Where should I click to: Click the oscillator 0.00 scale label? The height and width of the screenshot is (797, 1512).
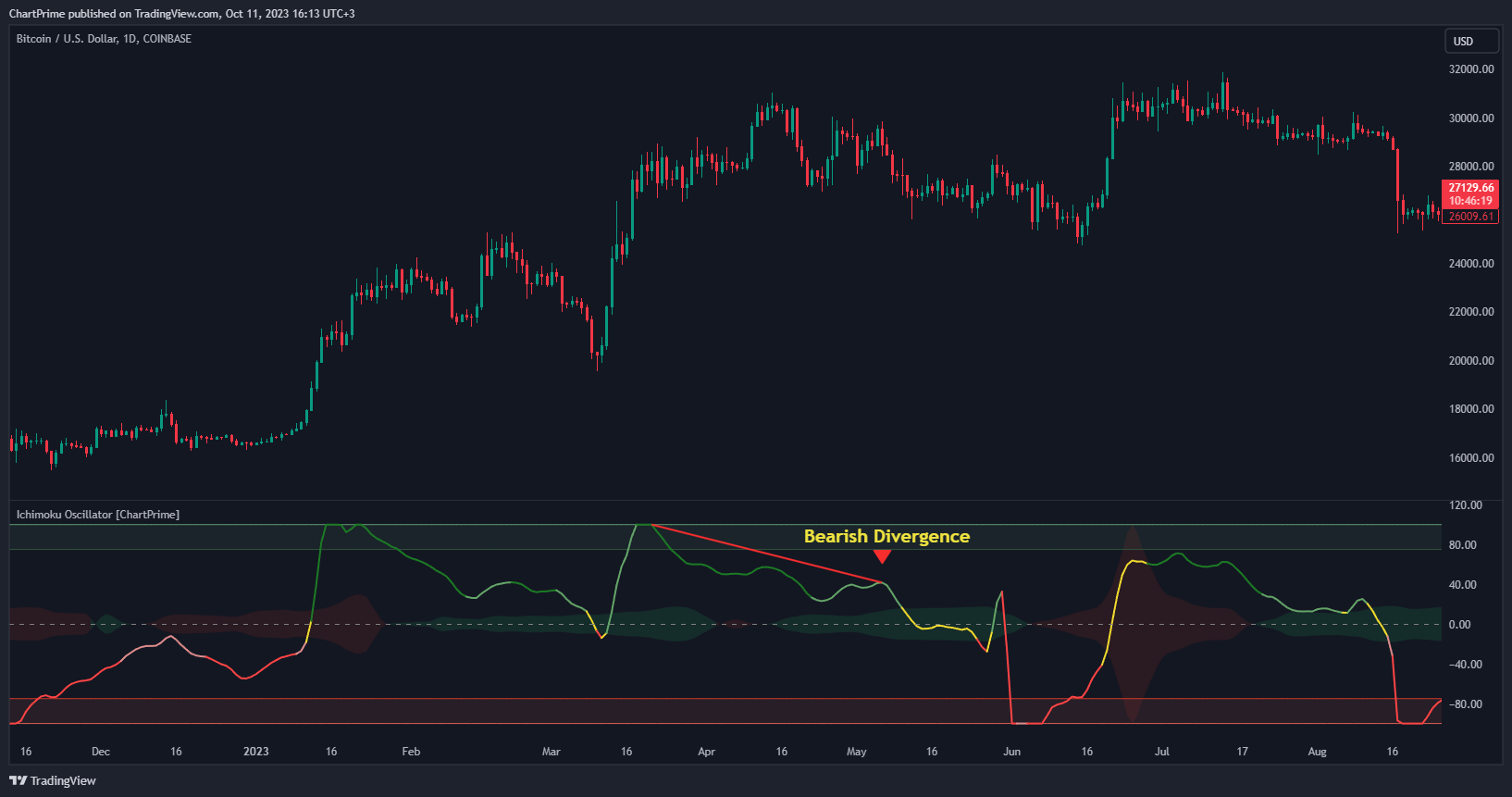point(1460,625)
